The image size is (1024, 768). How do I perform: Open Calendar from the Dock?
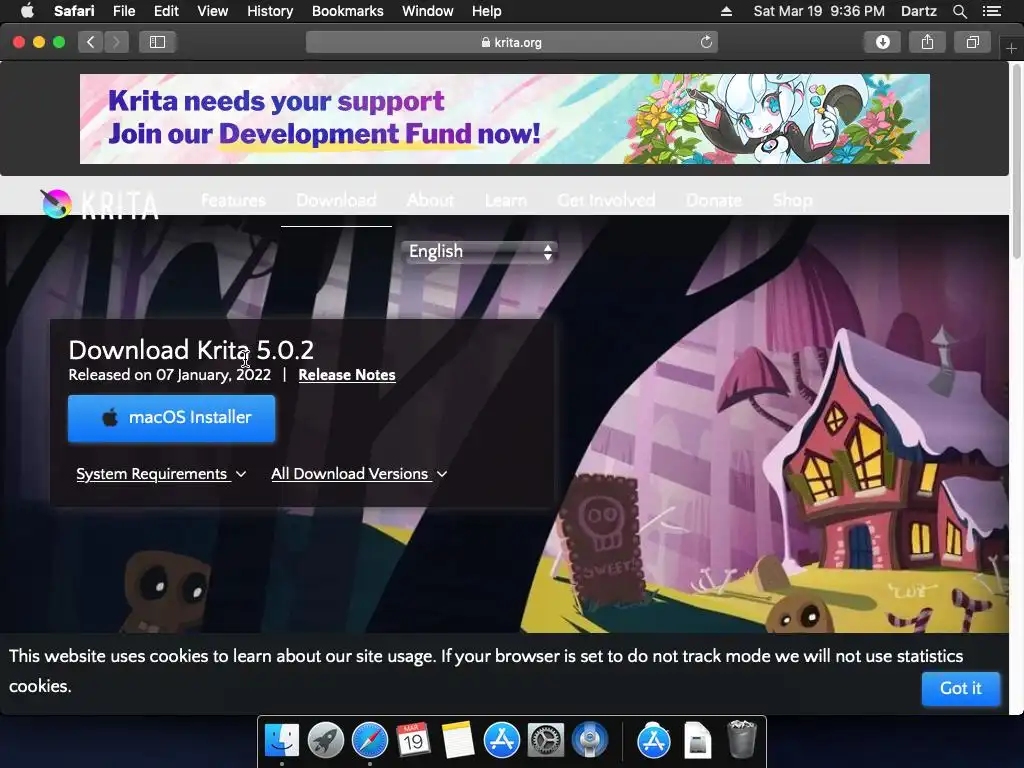click(413, 741)
